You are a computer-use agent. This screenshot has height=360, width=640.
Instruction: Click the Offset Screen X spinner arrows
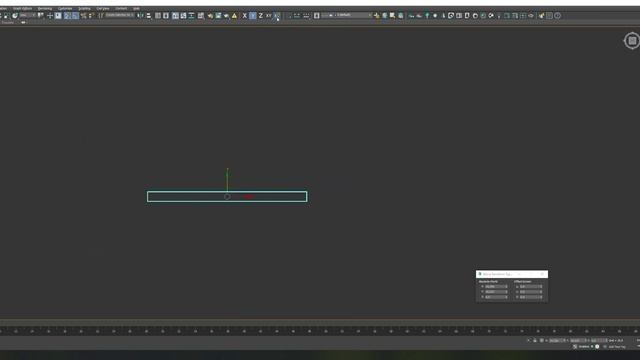tap(541, 287)
